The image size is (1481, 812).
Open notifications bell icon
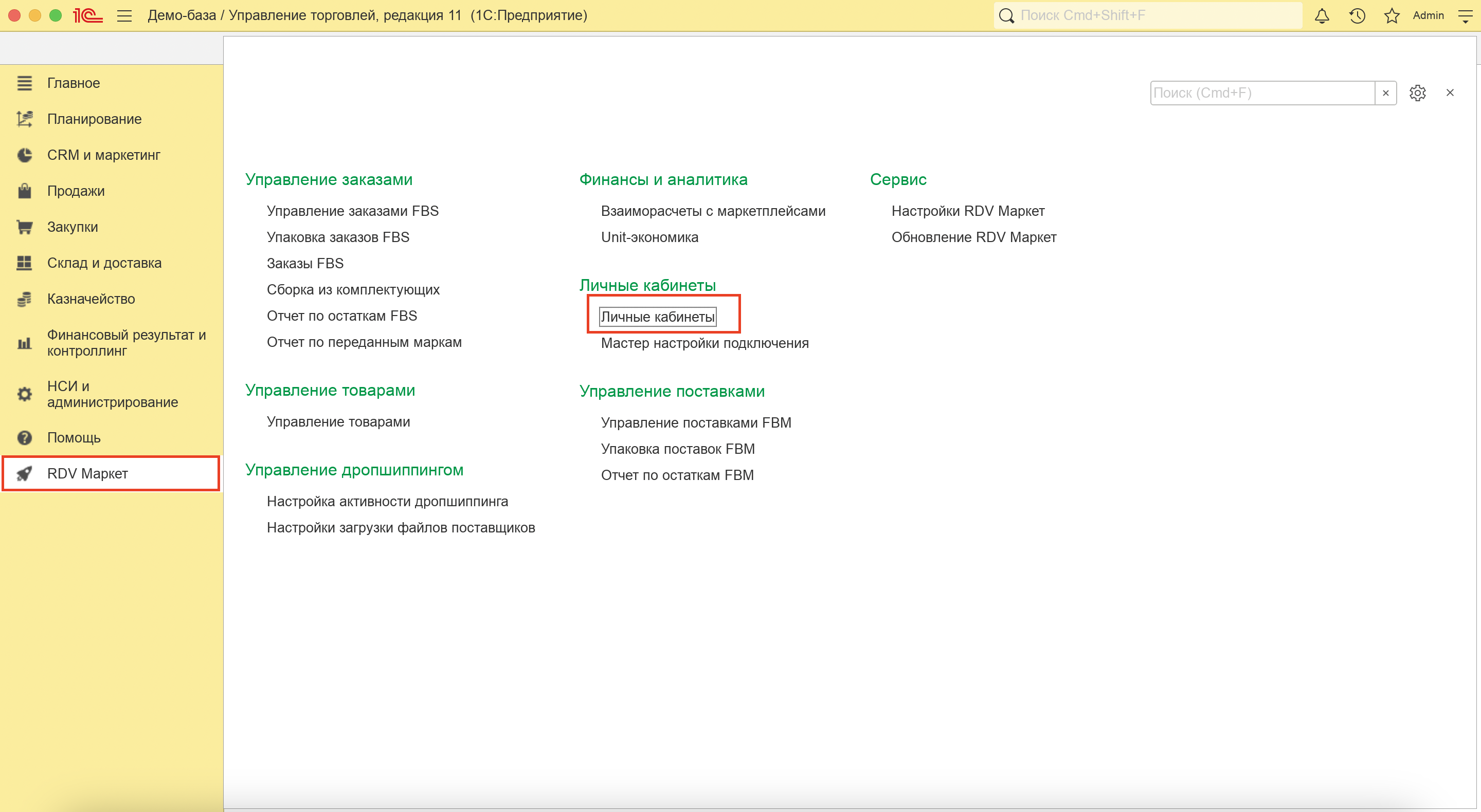[1322, 15]
